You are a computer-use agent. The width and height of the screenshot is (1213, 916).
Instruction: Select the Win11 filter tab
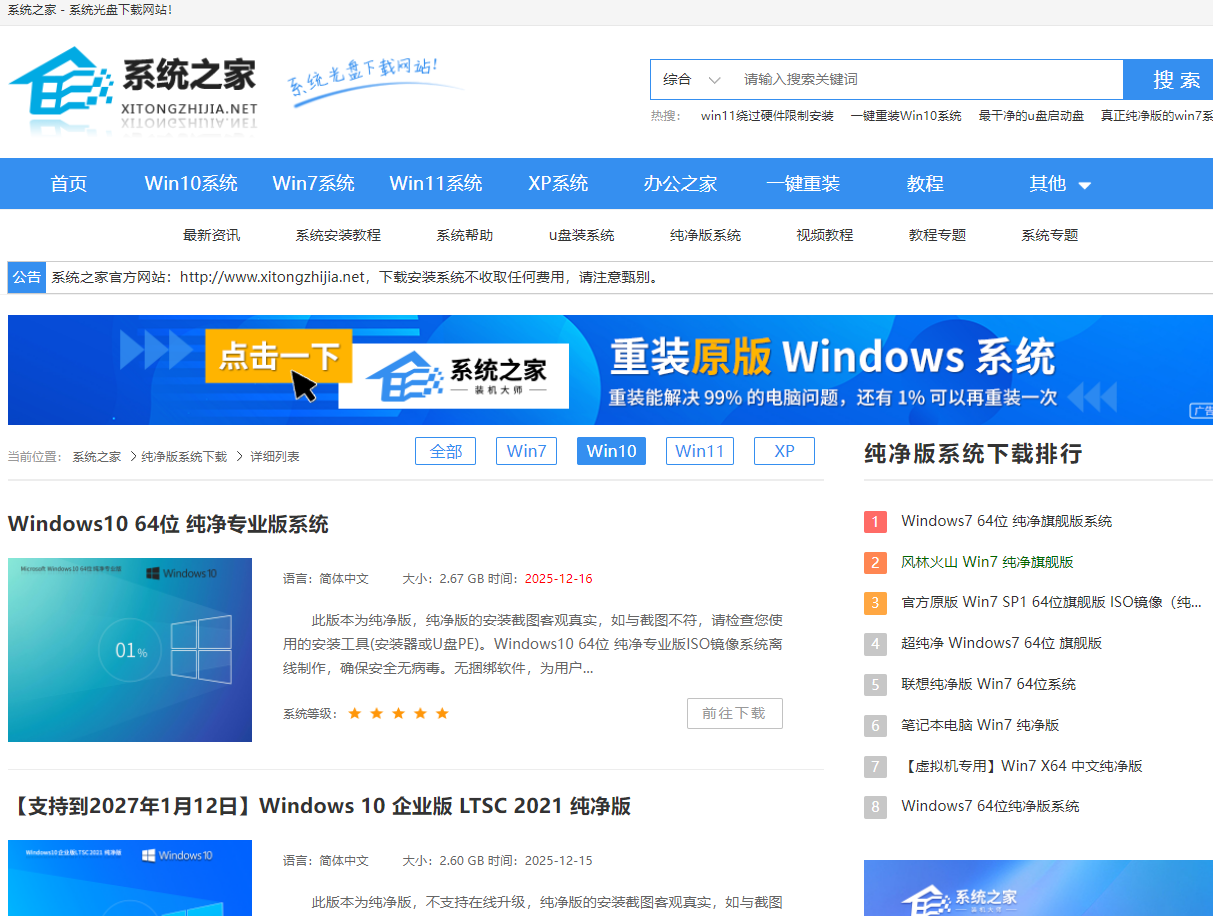click(700, 451)
